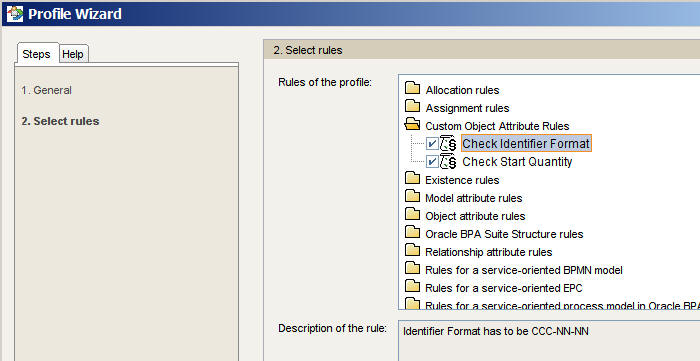The image size is (700, 361).
Task: Click the Assignment rules folder icon
Action: (412, 107)
